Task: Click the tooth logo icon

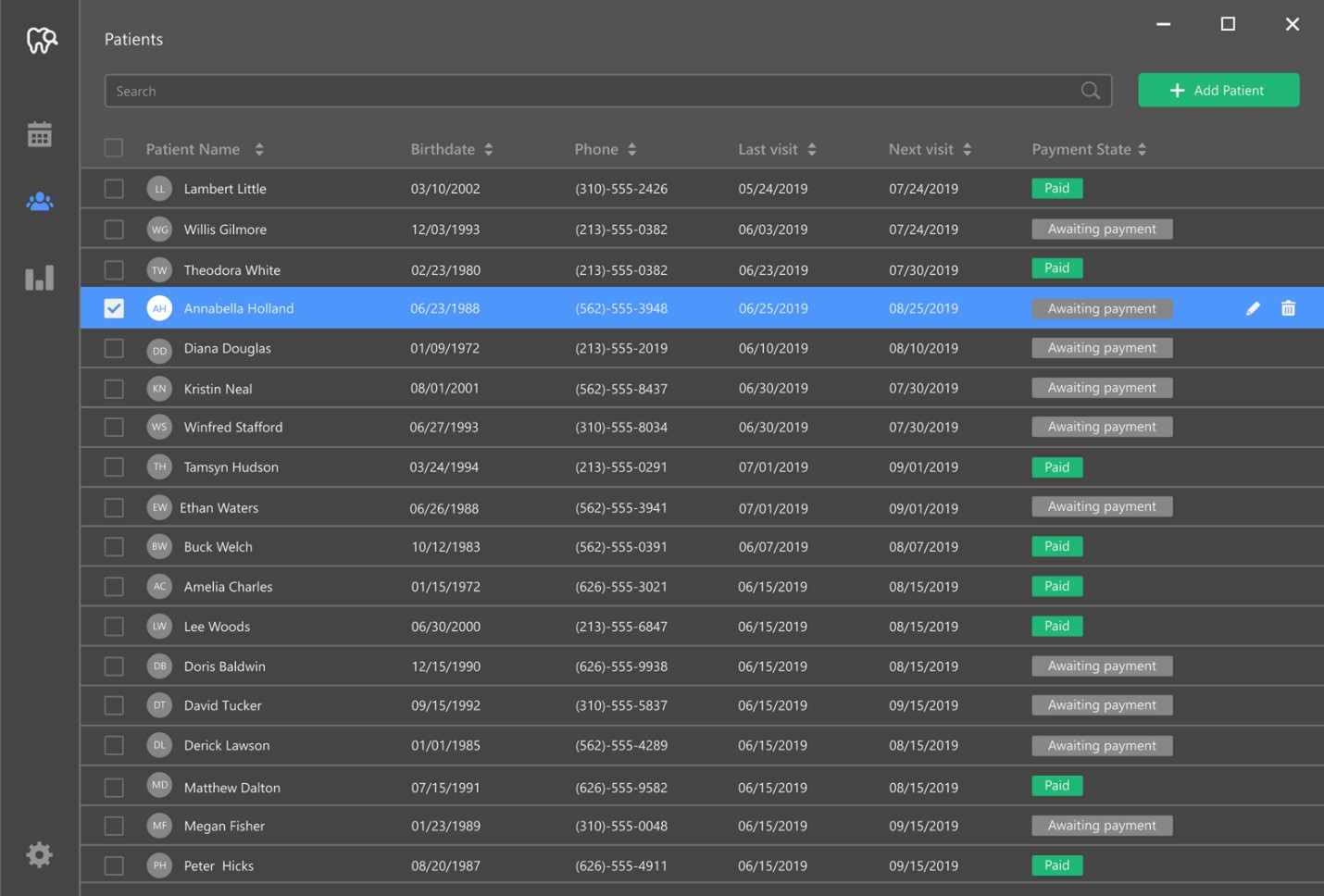Action: coord(42,40)
